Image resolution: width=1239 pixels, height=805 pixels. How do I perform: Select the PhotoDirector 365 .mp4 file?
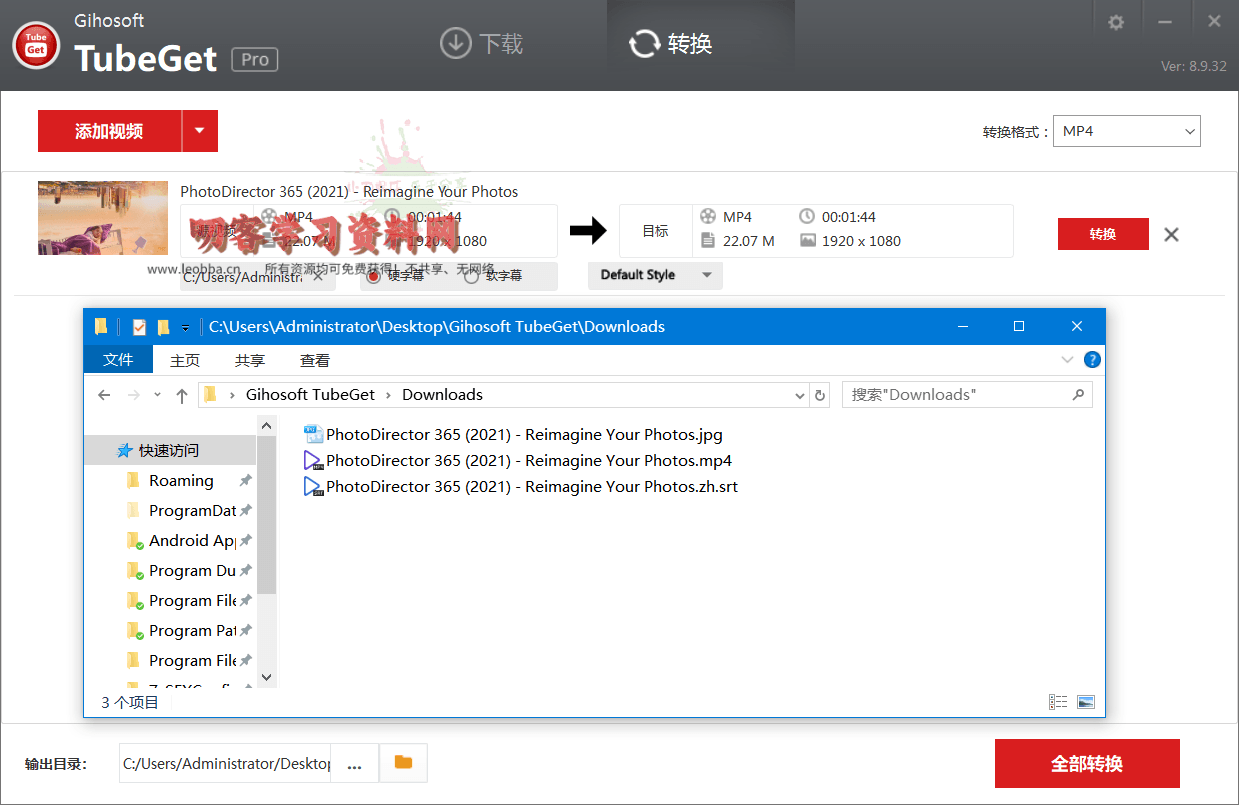[x=528, y=461]
